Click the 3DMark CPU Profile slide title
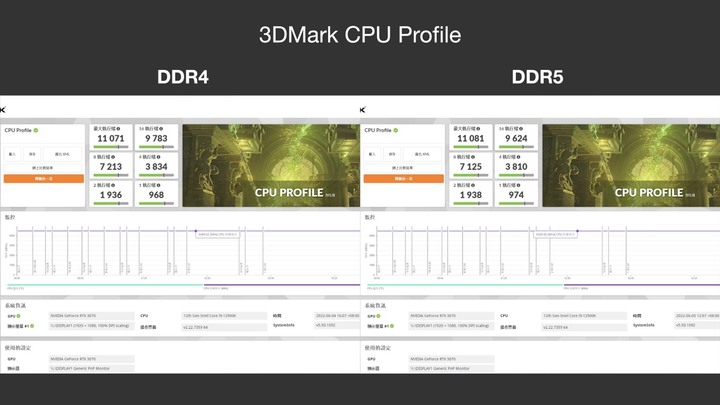The image size is (720, 405). (x=360, y=35)
